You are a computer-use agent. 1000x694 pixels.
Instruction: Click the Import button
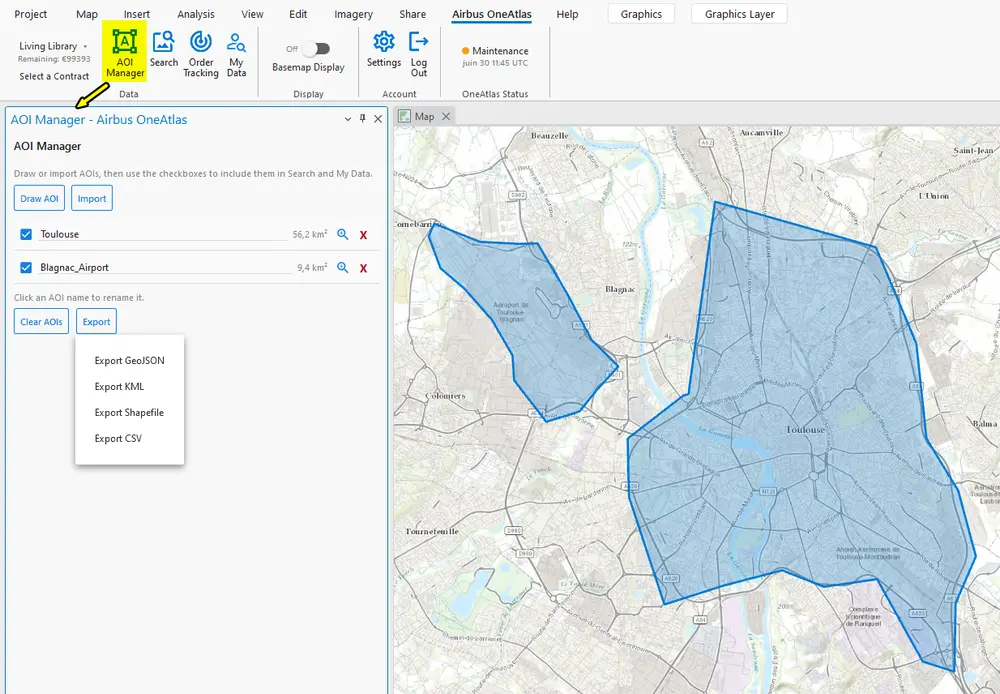click(x=92, y=198)
